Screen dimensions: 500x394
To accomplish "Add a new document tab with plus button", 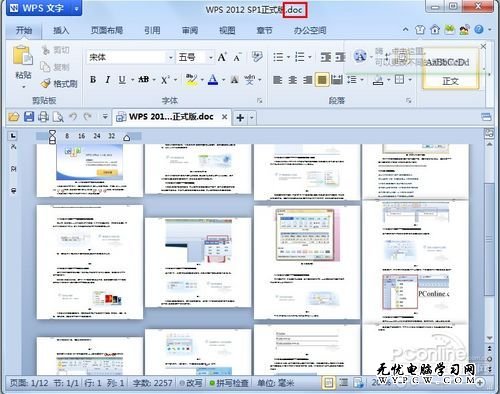I will coord(240,118).
